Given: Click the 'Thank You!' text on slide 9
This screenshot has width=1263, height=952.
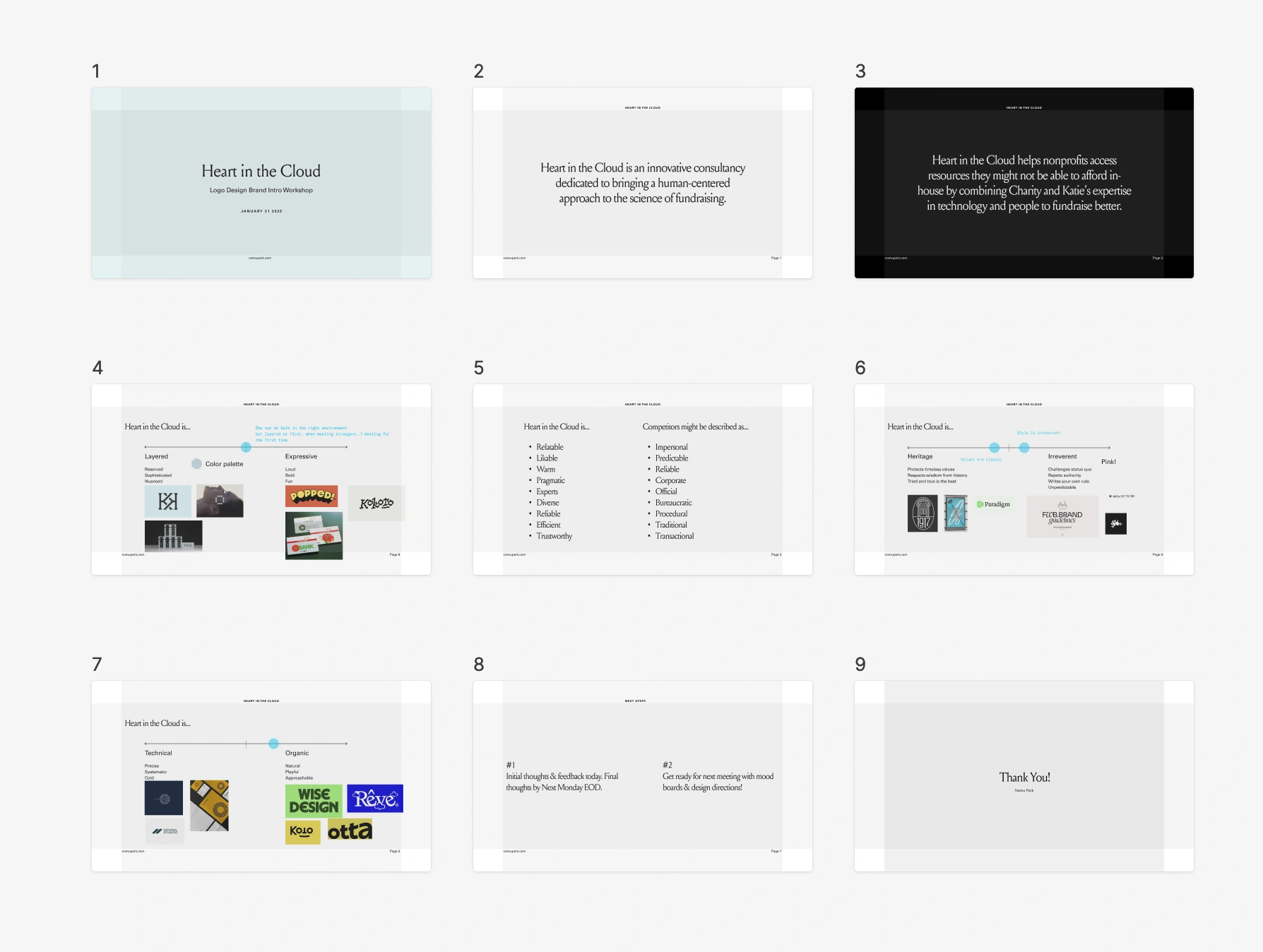Looking at the screenshot, I should point(1024,777).
